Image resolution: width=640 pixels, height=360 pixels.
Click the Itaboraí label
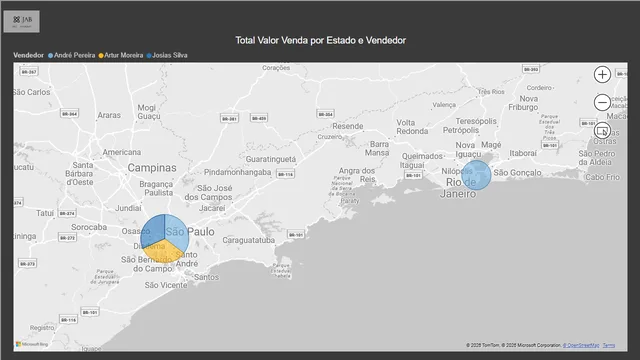(x=523, y=153)
